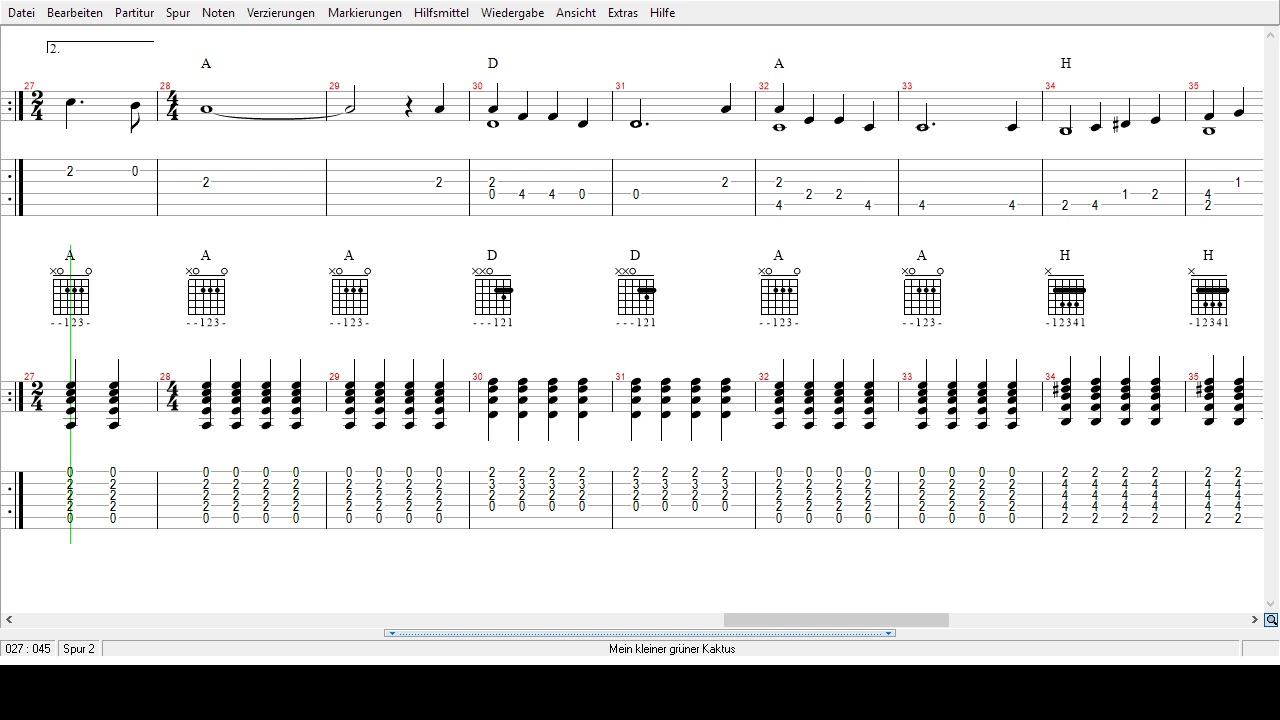This screenshot has width=1280, height=720.
Task: Click chord name A over top measure 28
Action: point(206,63)
